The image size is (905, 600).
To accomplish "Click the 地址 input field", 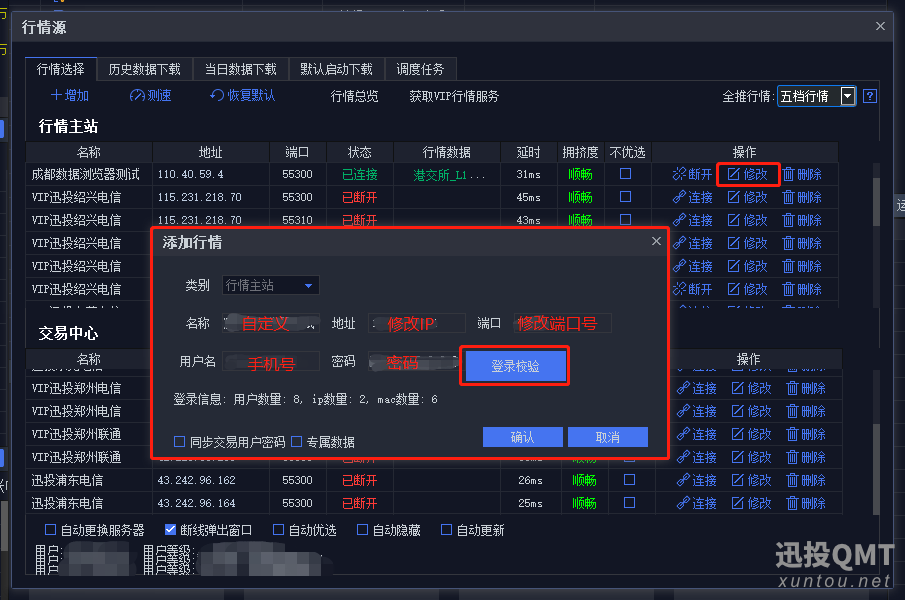I will (x=417, y=323).
